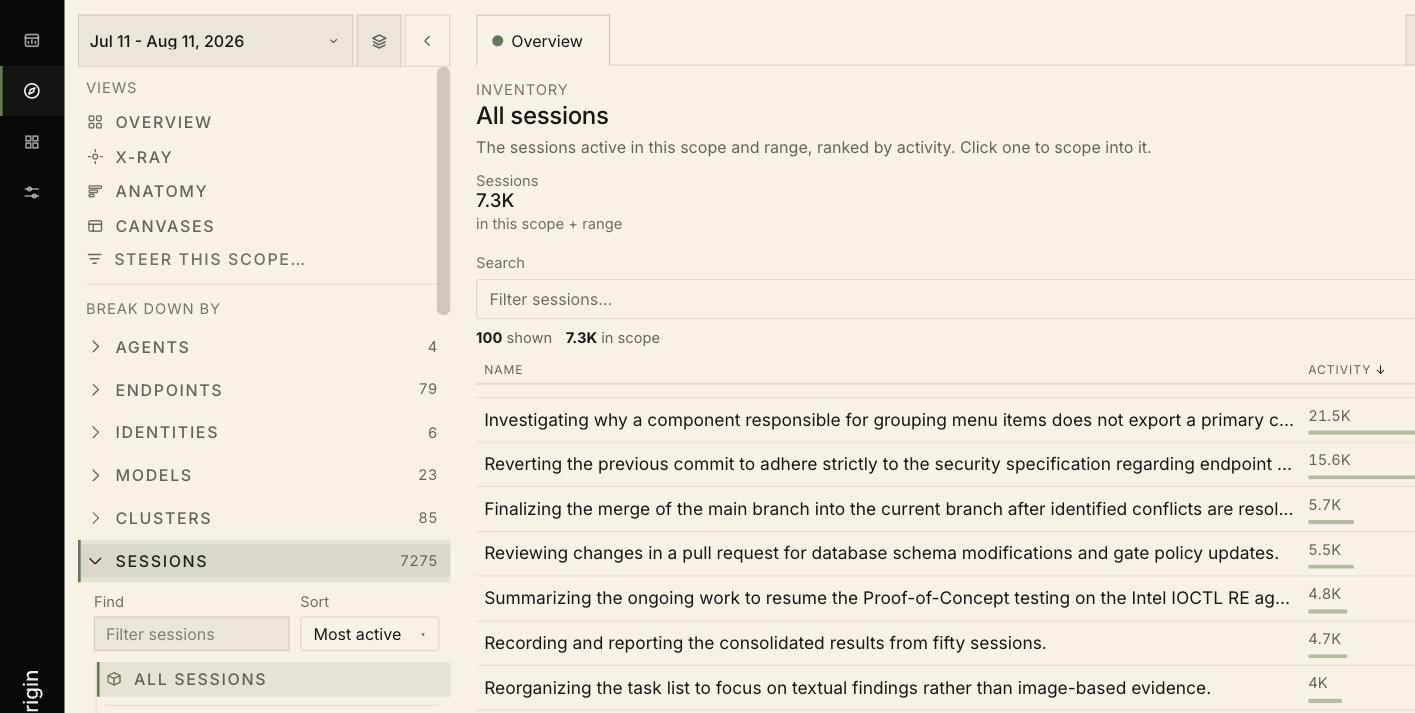The height and width of the screenshot is (713, 1415).
Task: Open the X-Ray view
Action: [144, 157]
